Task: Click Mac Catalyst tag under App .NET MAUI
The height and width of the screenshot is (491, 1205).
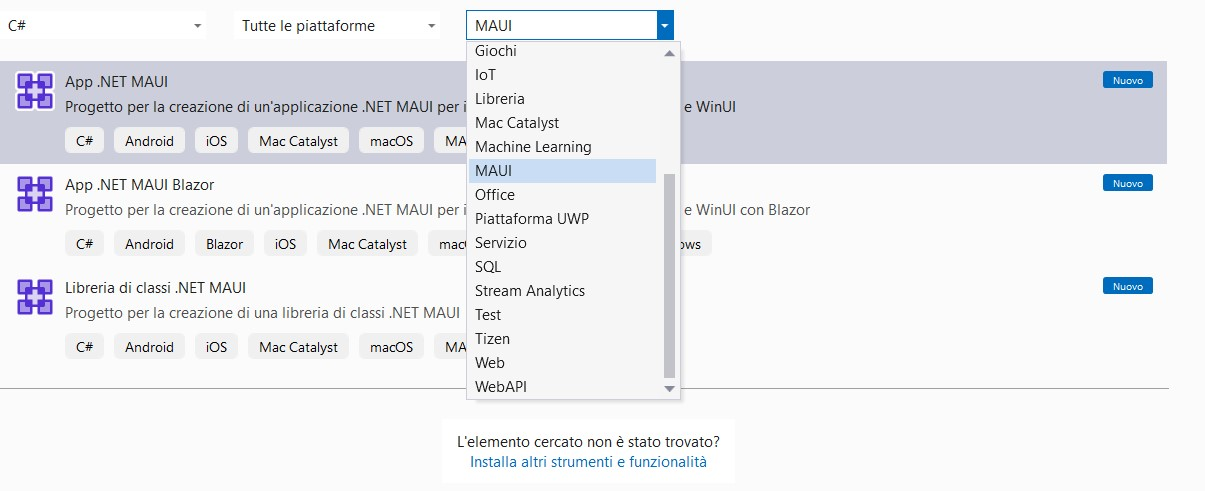Action: tap(299, 141)
